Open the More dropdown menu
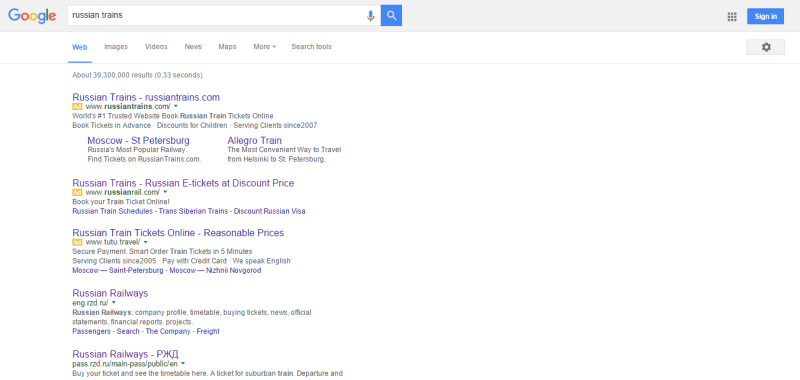 pyautogui.click(x=264, y=47)
